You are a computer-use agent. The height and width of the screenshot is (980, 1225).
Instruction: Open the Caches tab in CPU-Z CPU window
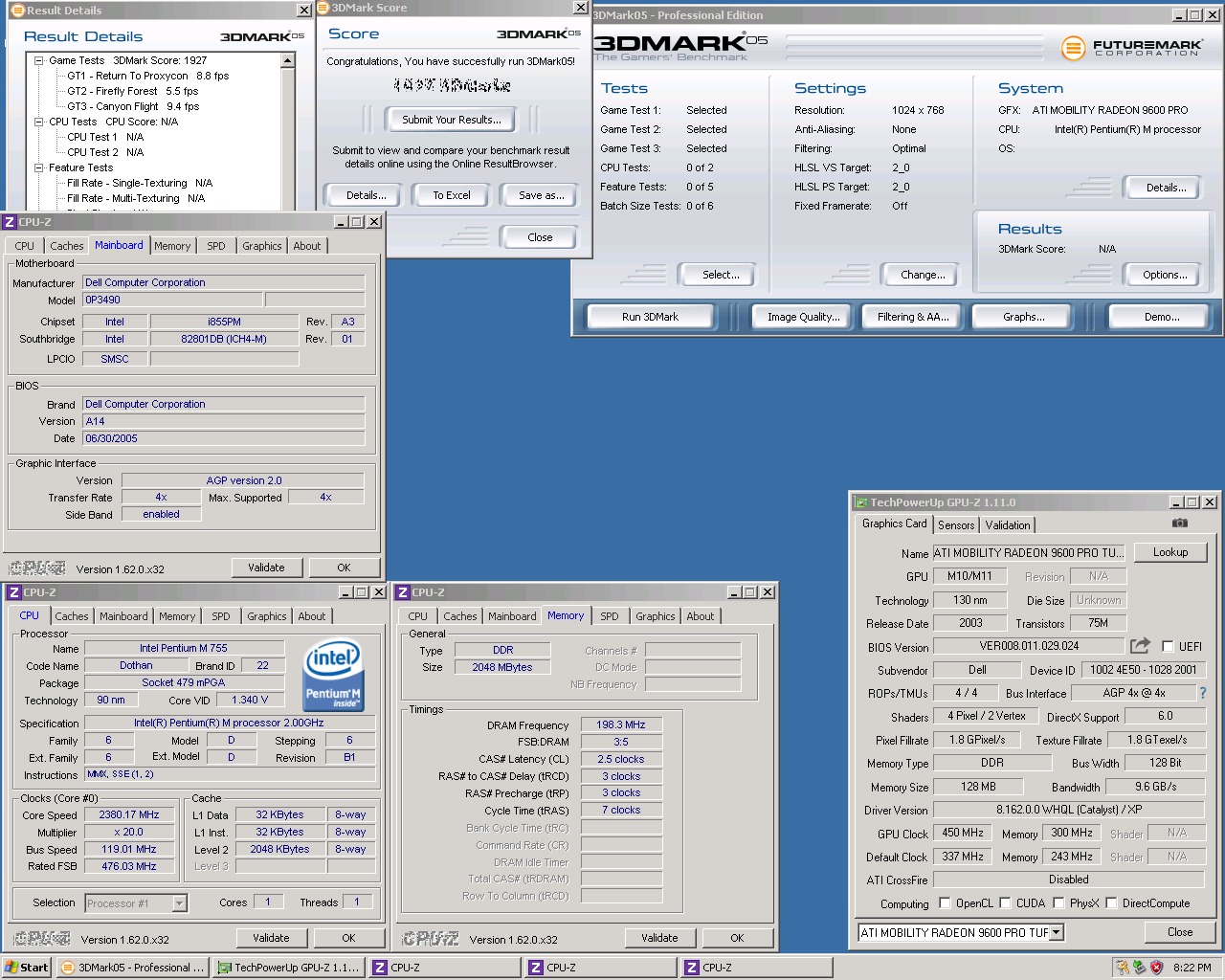pyautogui.click(x=71, y=616)
